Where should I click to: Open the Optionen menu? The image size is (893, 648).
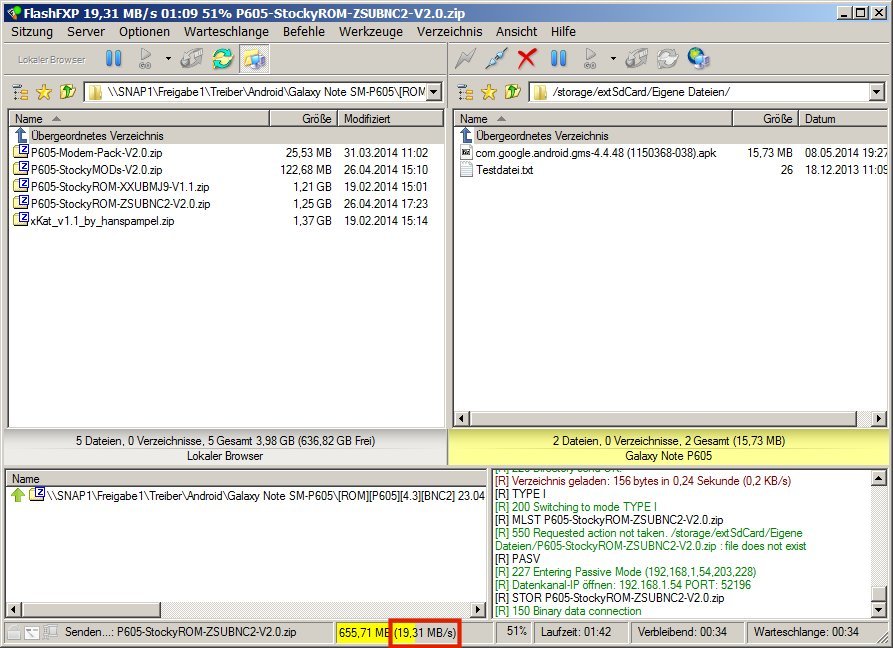(x=145, y=32)
